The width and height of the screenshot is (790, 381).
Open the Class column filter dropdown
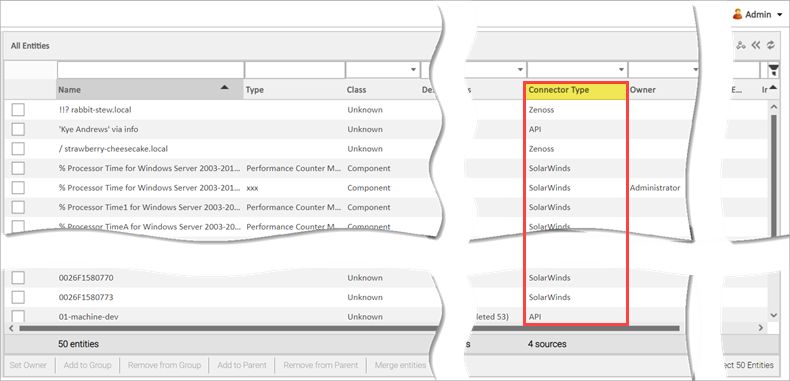tap(414, 70)
